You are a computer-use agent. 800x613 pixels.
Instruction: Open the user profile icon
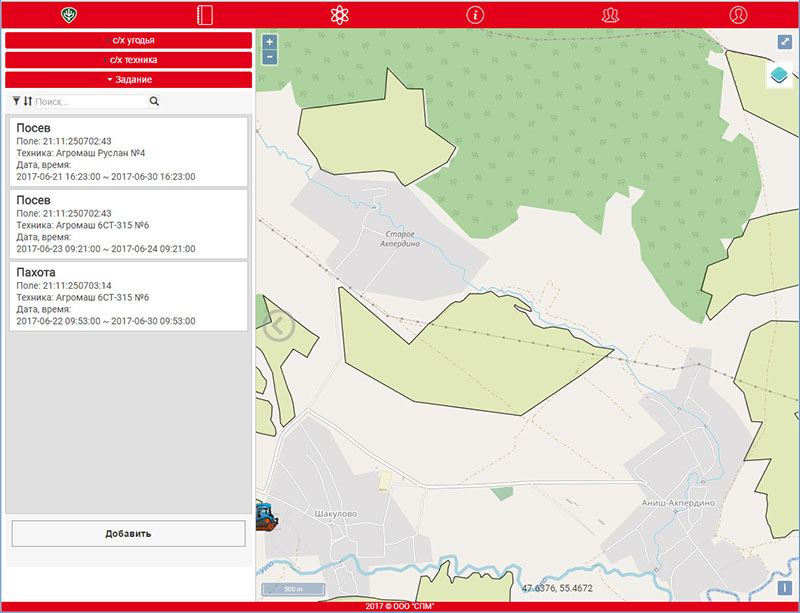pyautogui.click(x=738, y=15)
